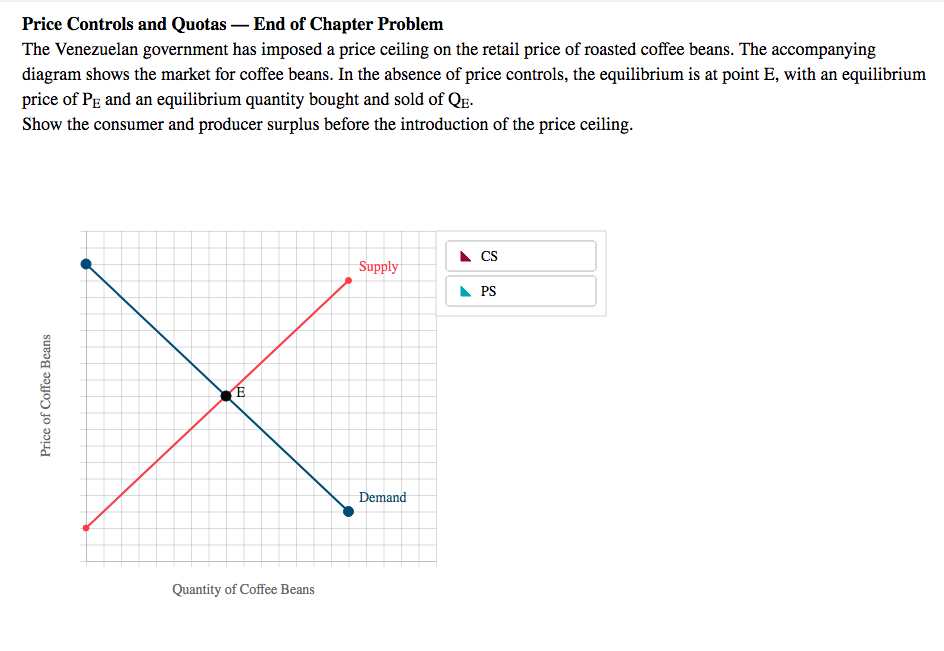Click the upper endpoint of the Supply curve
This screenshot has width=944, height=651.
point(348,281)
